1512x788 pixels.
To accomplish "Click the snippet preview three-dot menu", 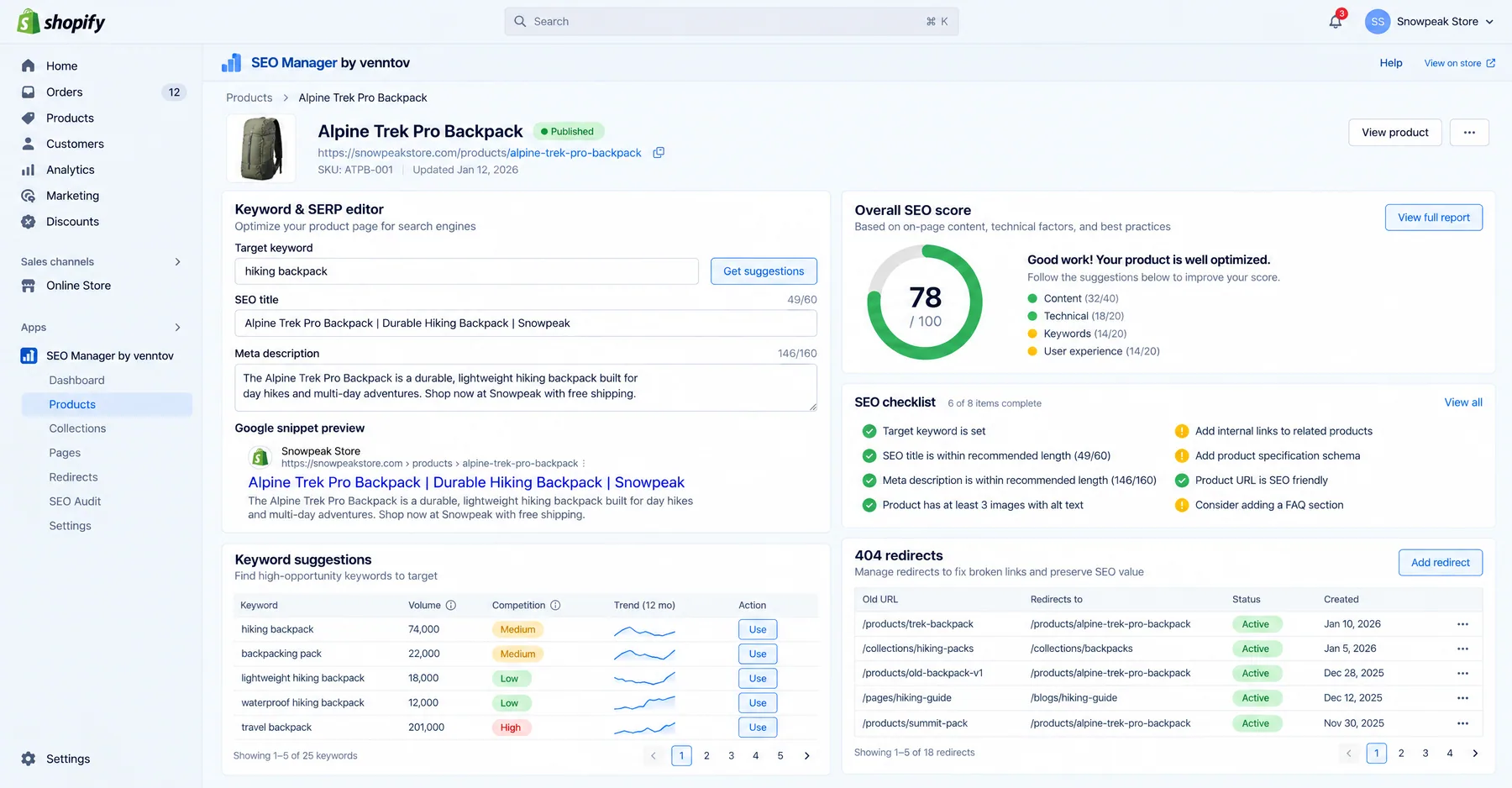I will (x=584, y=463).
